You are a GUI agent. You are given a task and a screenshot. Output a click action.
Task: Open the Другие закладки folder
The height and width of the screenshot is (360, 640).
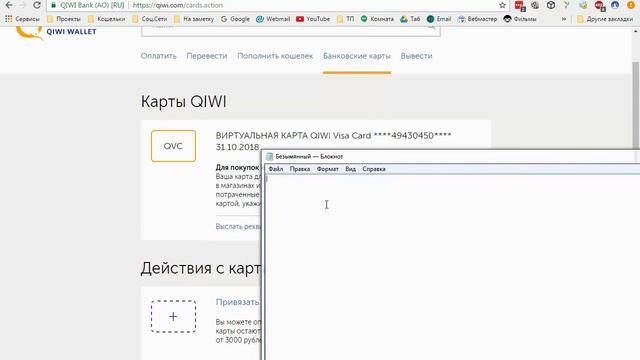pyautogui.click(x=605, y=19)
